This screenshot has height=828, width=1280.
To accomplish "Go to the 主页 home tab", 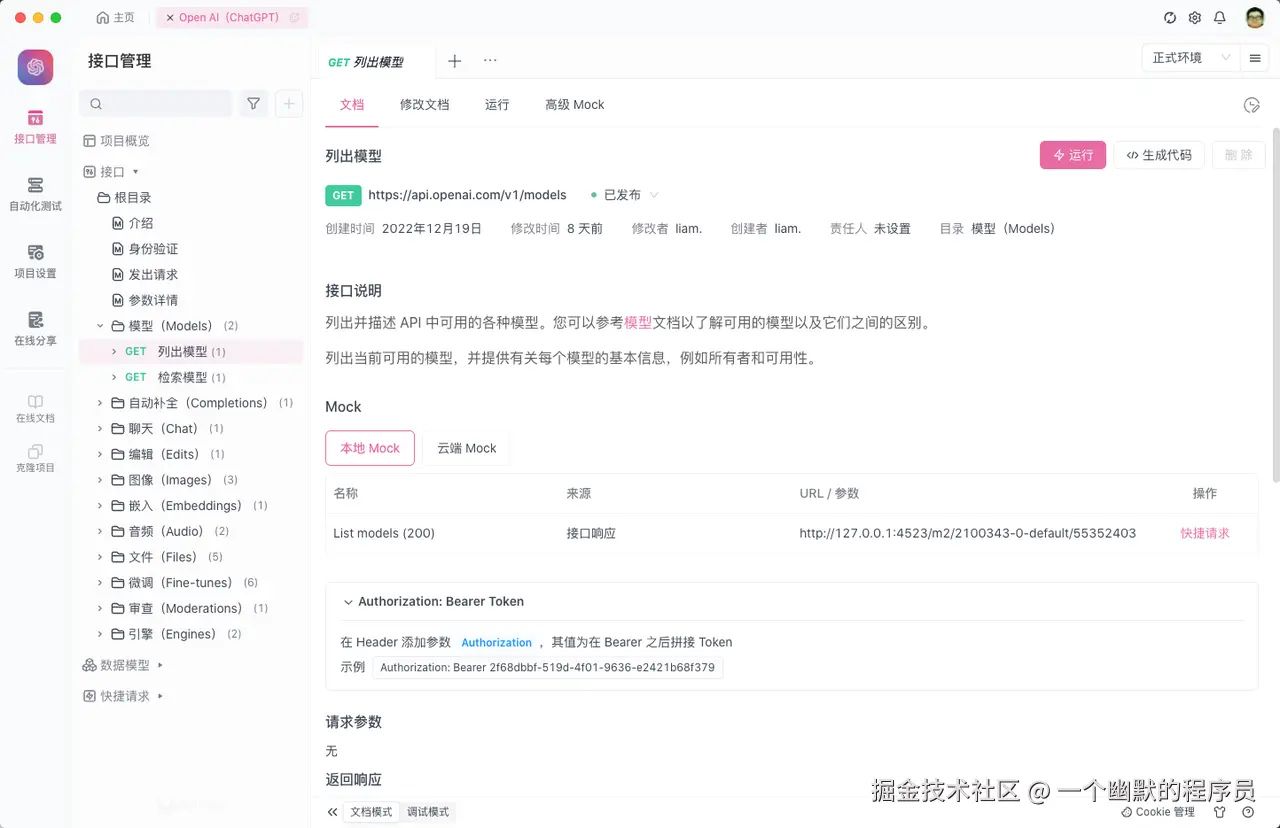I will click(115, 18).
